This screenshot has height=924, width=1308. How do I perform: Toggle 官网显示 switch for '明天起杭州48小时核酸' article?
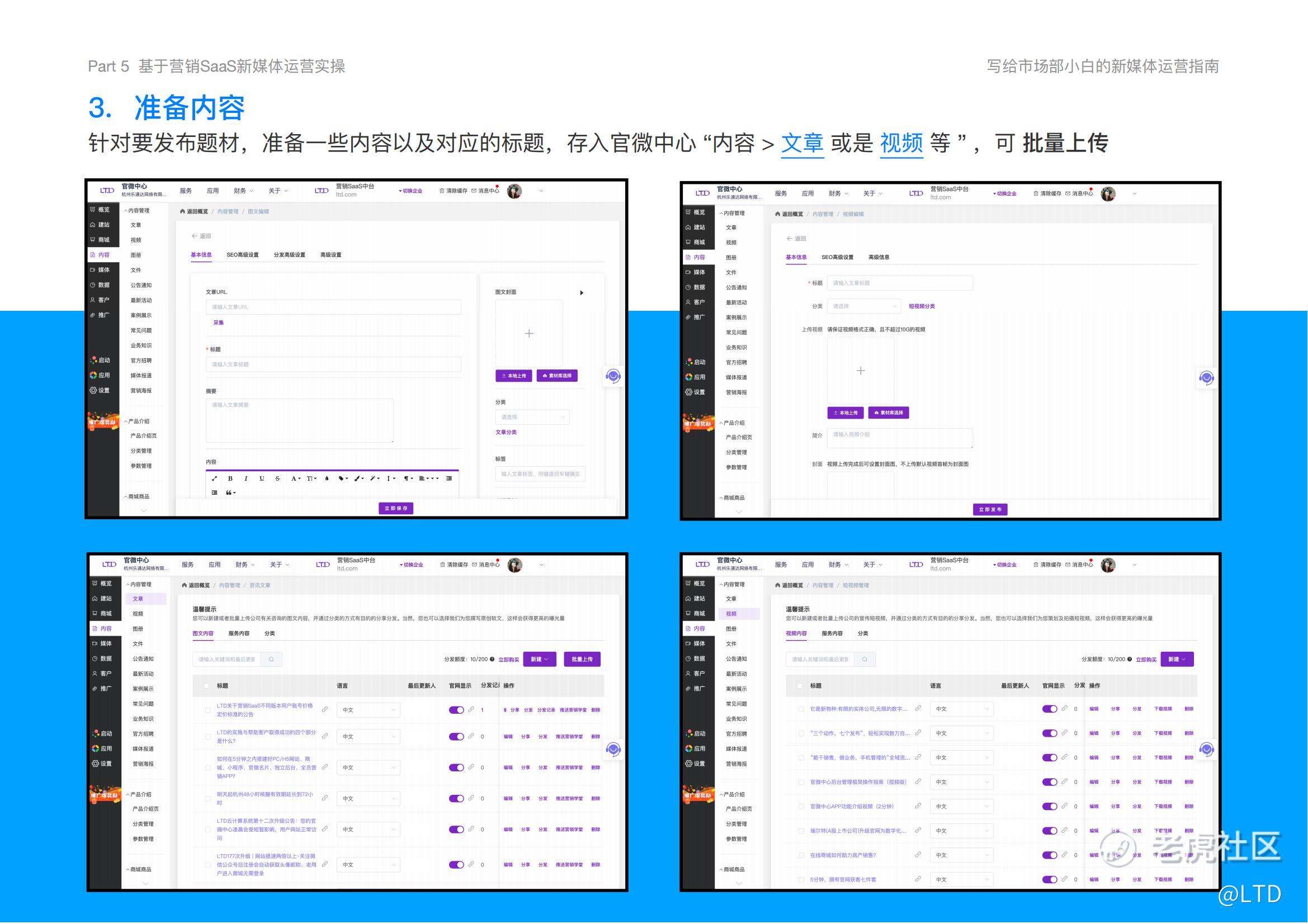[456, 799]
